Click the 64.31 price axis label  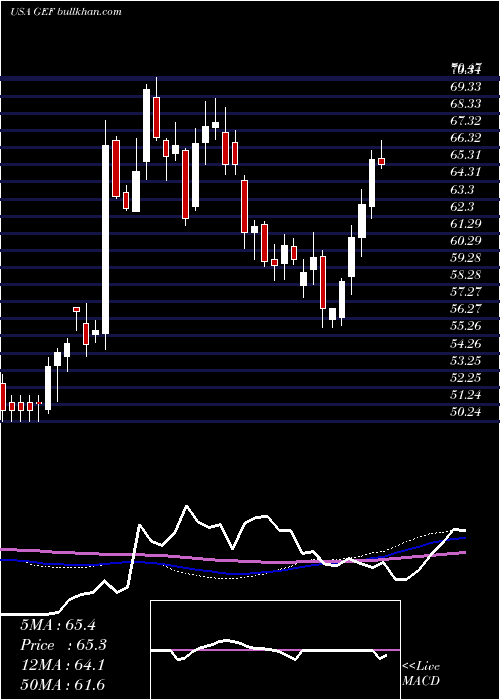pyautogui.click(x=466, y=172)
